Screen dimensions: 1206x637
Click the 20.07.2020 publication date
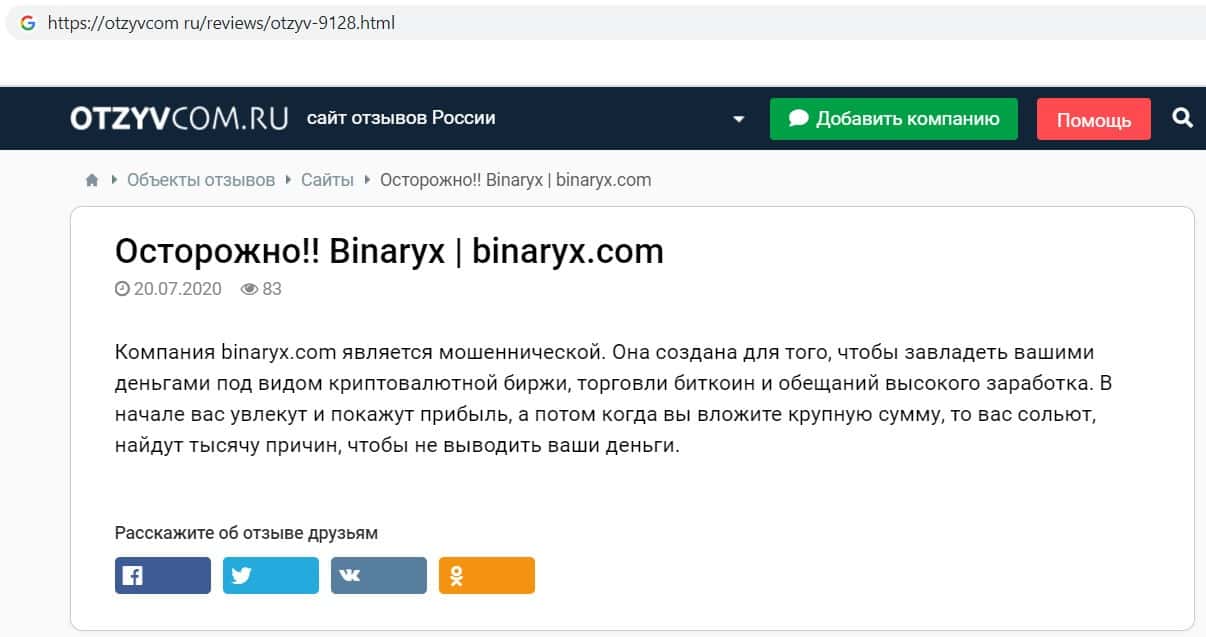point(178,289)
